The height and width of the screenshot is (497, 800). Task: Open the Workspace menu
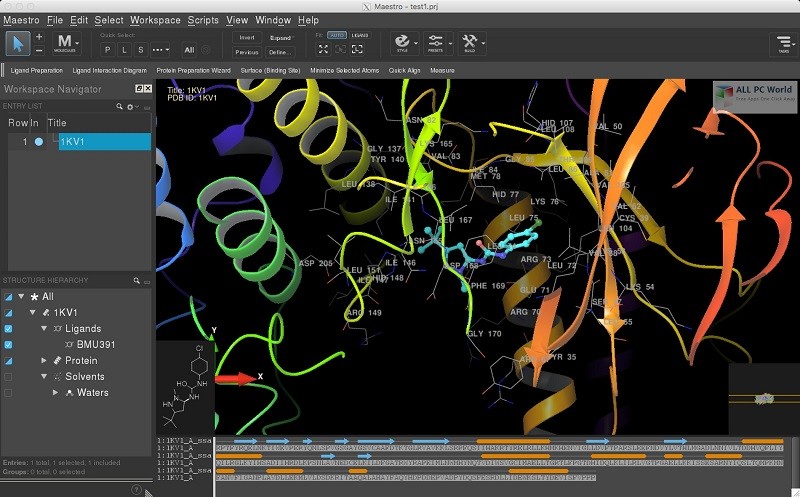pyautogui.click(x=155, y=19)
